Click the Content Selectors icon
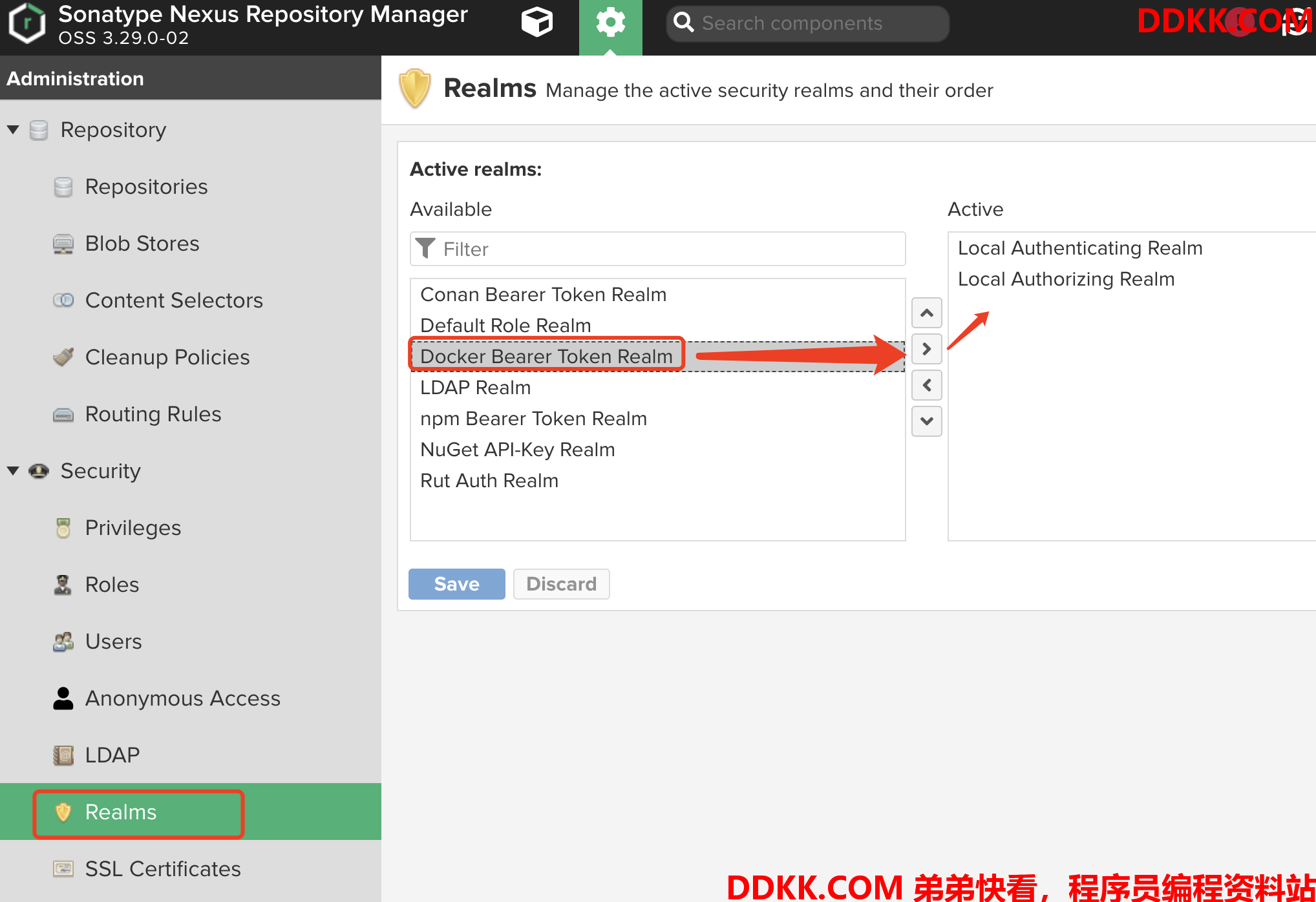 click(x=63, y=300)
